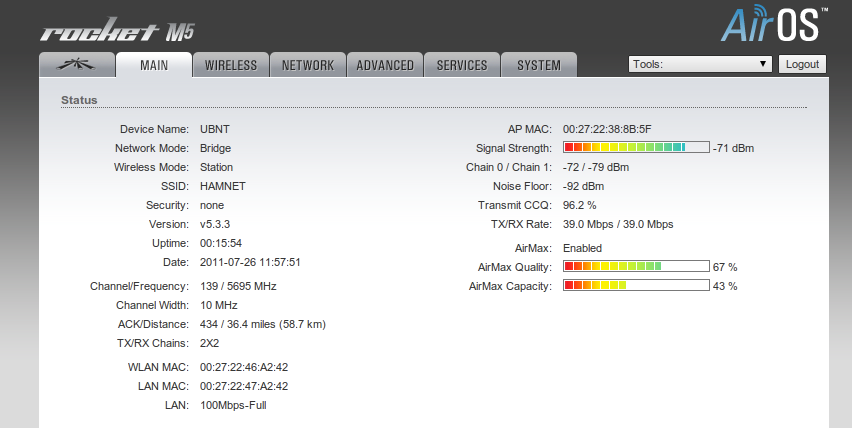The image size is (852, 428).
Task: Open the Ubiquiti logo tab
Action: pyautogui.click(x=76, y=65)
